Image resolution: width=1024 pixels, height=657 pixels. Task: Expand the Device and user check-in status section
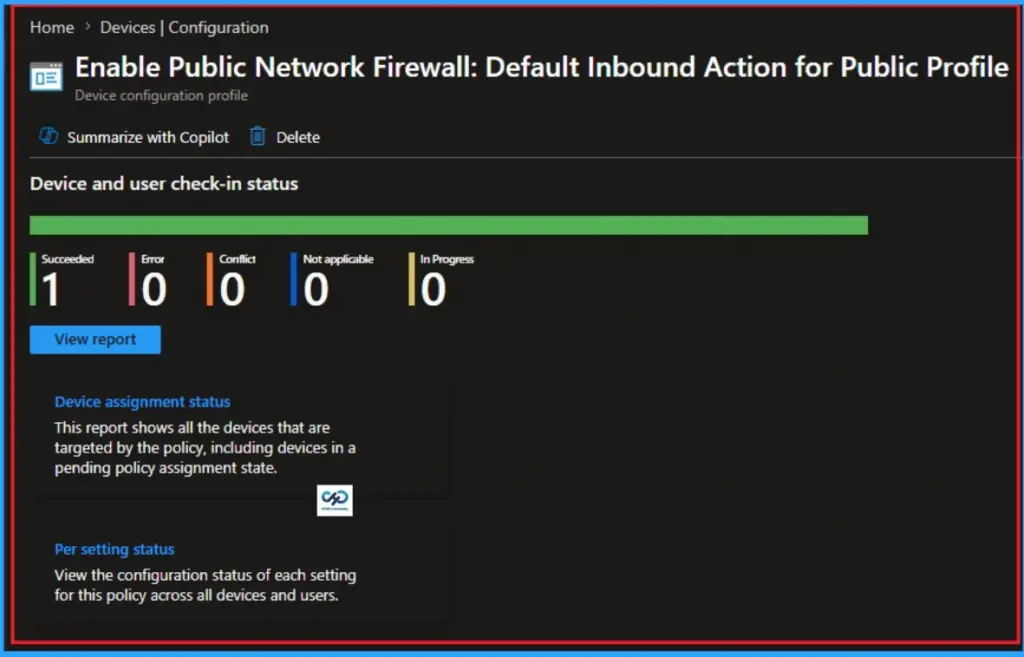(x=163, y=183)
